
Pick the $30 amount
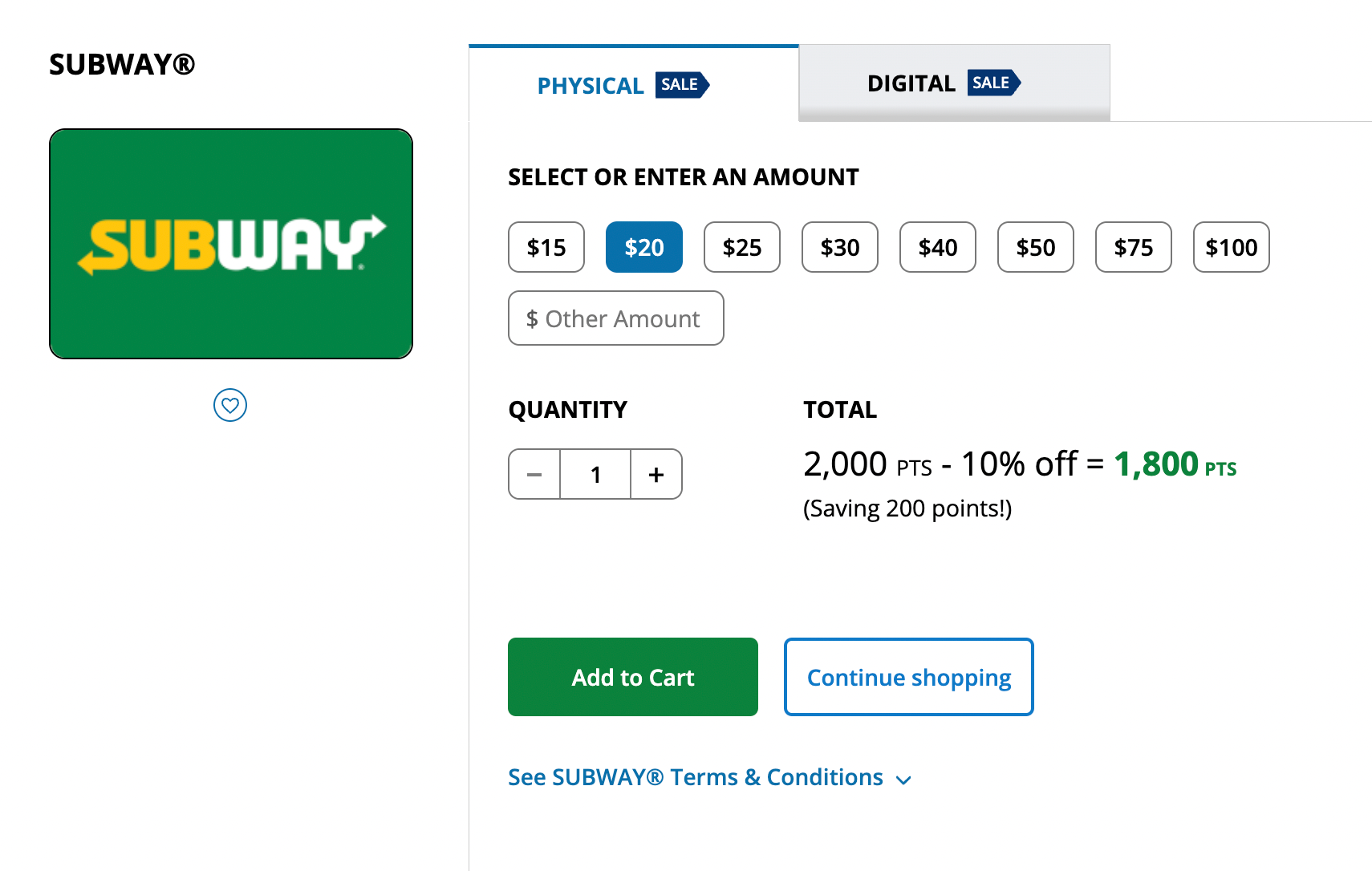840,247
